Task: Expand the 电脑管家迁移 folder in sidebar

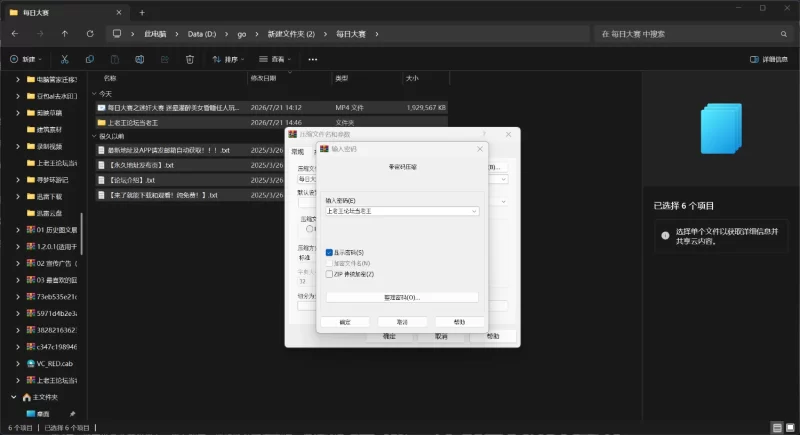Action: 18,79
